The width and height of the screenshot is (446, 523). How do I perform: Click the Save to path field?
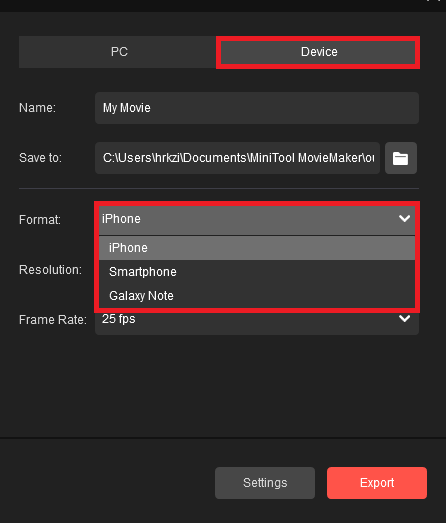(238, 158)
